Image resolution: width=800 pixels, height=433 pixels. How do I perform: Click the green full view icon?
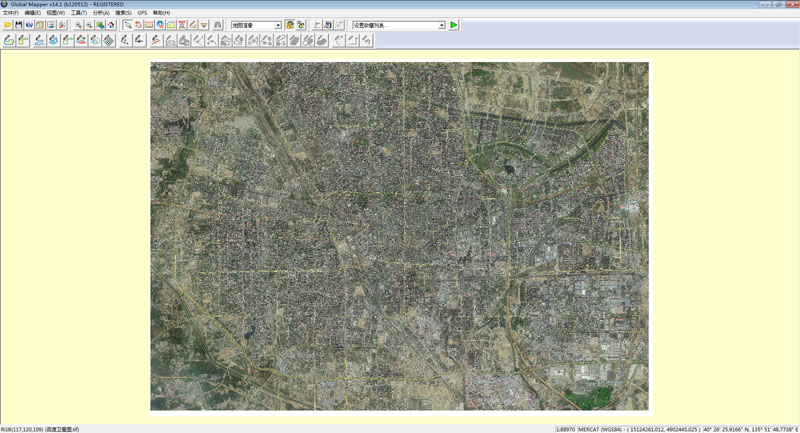point(100,25)
